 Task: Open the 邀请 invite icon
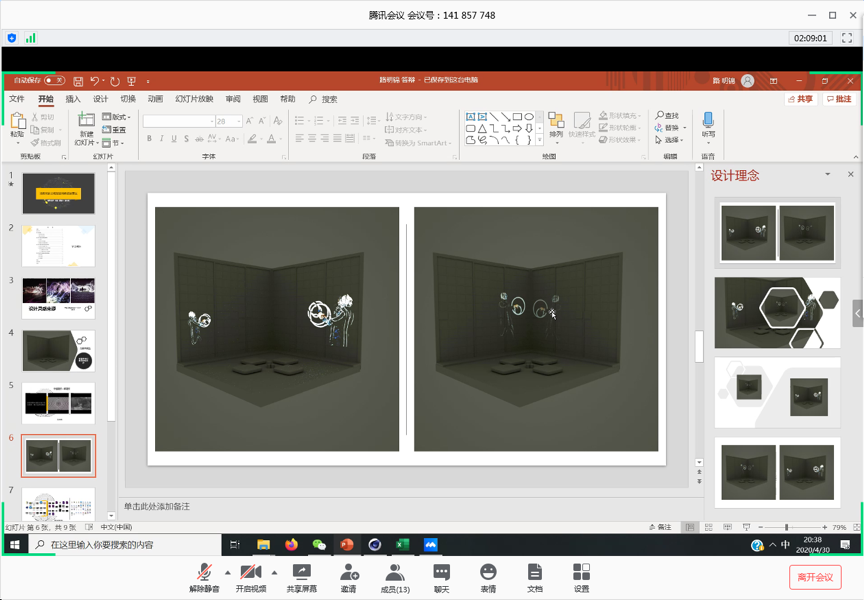(348, 573)
